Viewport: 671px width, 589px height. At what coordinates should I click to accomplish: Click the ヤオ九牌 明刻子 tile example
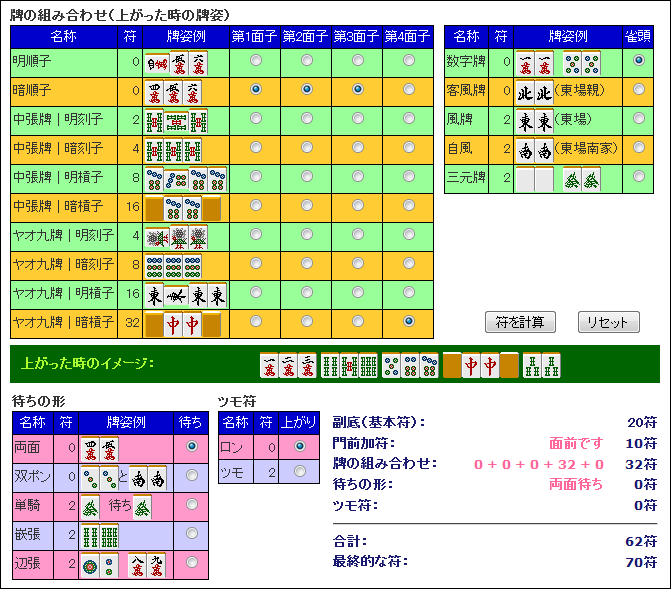176,237
